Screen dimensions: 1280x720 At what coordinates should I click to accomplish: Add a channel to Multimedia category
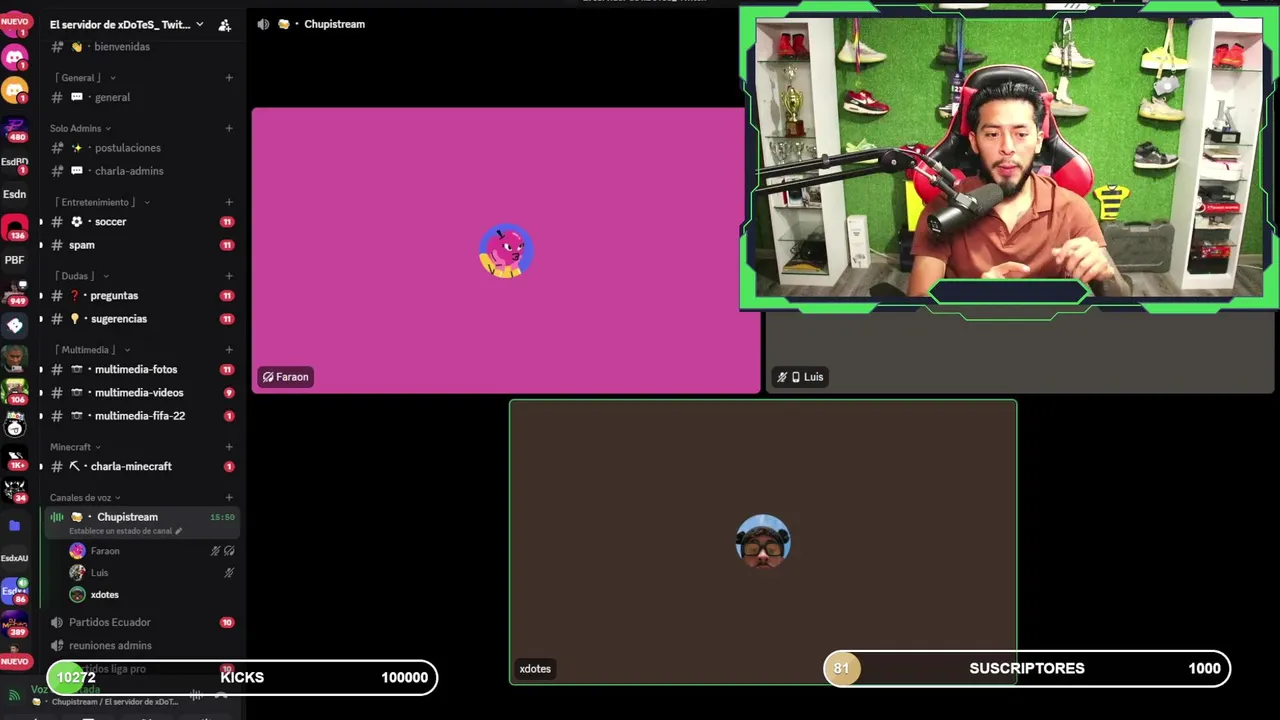point(229,350)
